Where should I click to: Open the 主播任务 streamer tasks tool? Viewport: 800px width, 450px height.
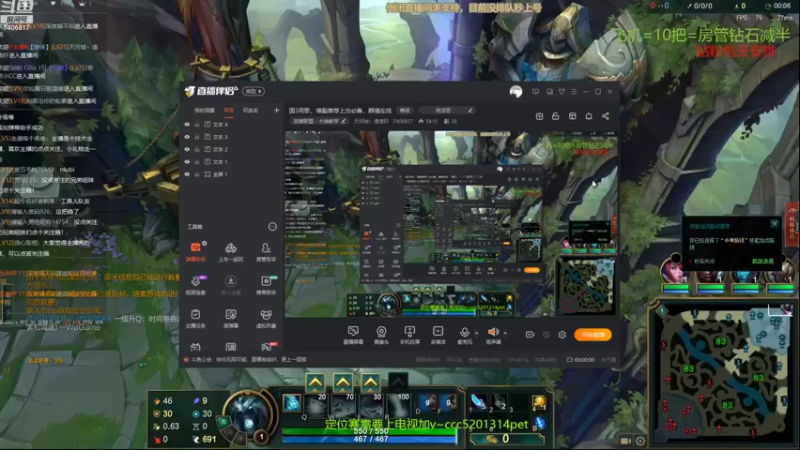pyautogui.click(x=195, y=318)
